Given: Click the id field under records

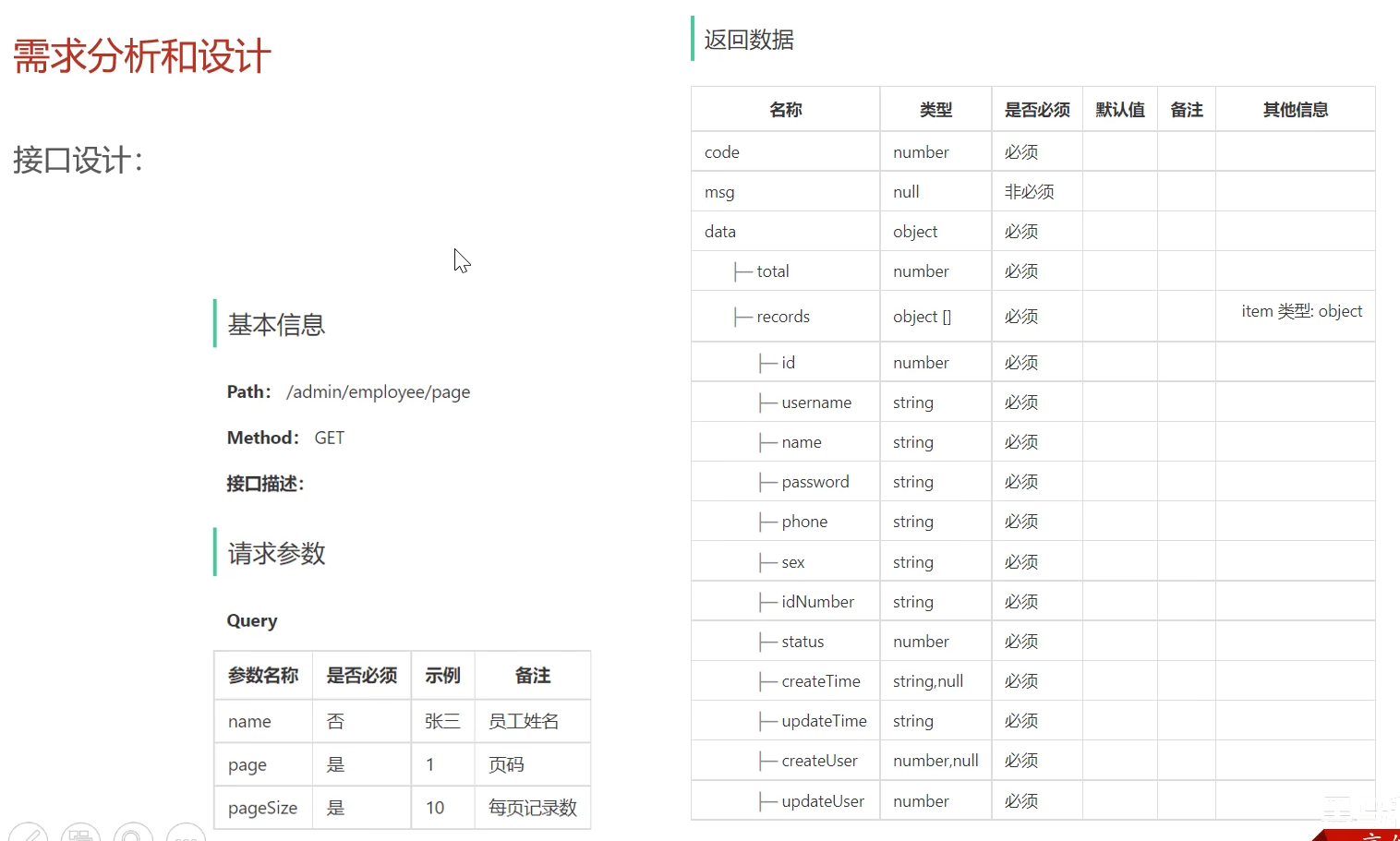Looking at the screenshot, I should coord(788,363).
